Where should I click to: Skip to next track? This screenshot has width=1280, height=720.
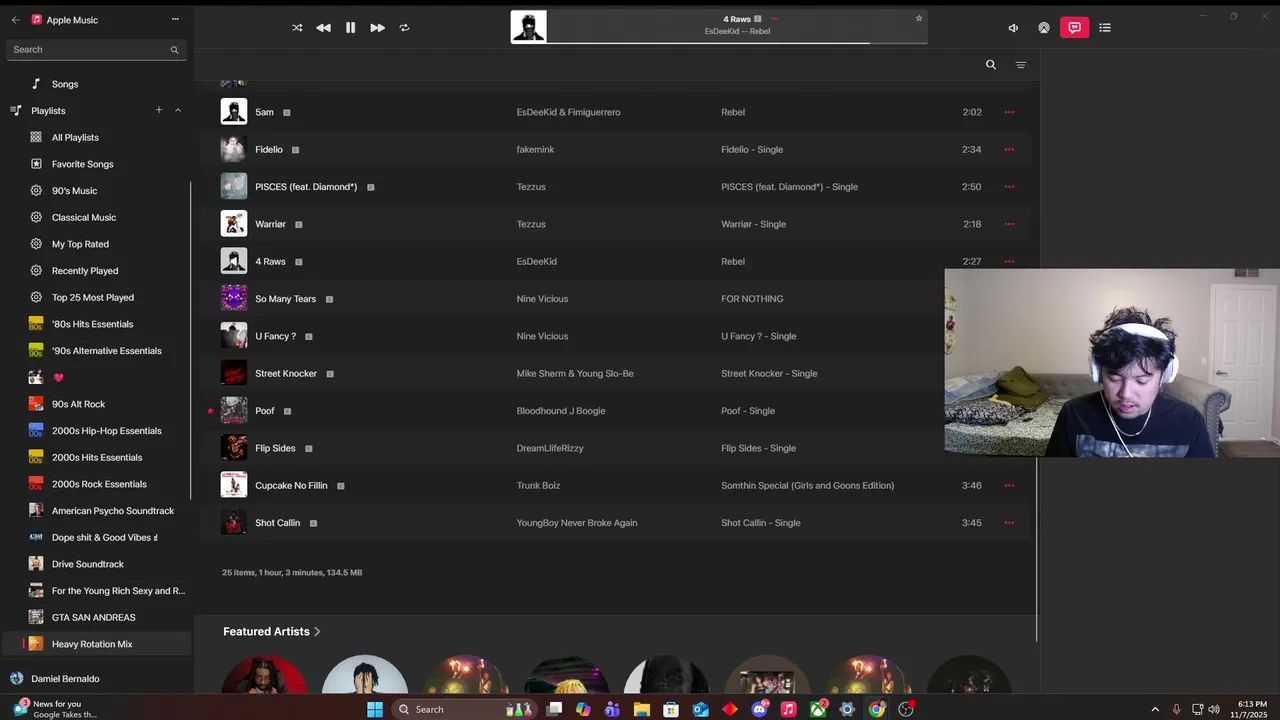[377, 28]
